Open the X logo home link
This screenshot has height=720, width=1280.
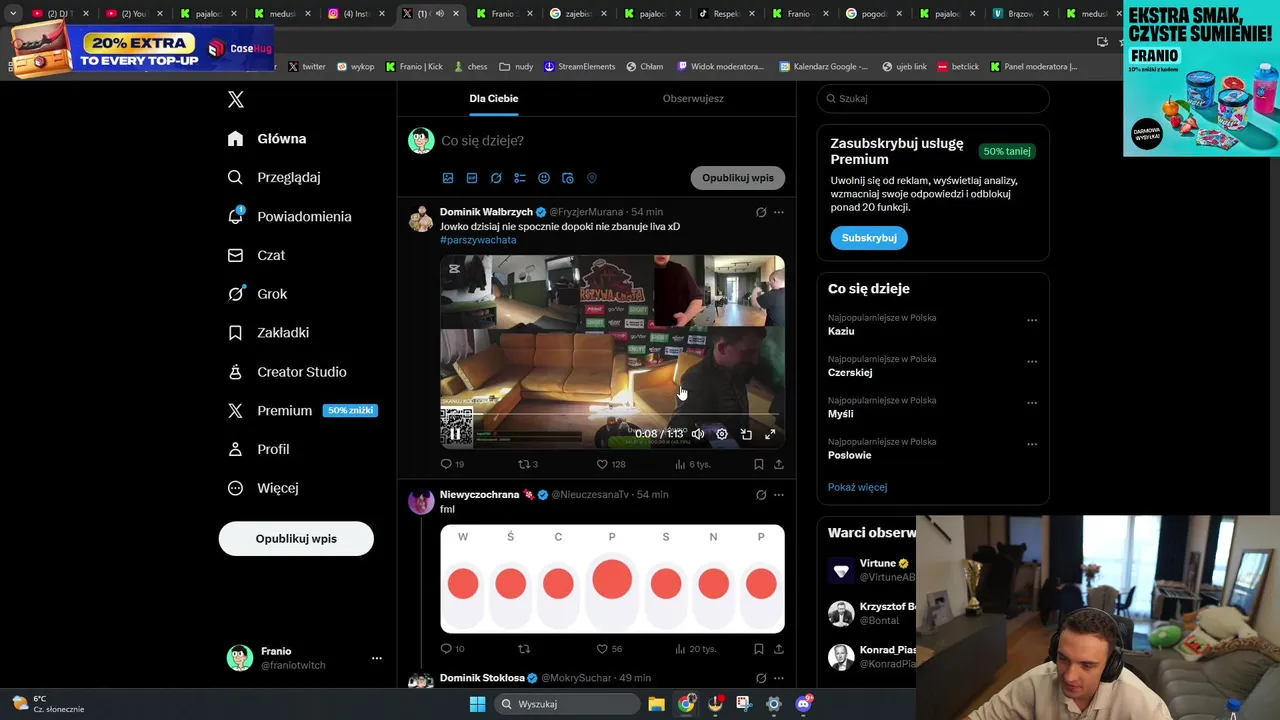coord(236,99)
